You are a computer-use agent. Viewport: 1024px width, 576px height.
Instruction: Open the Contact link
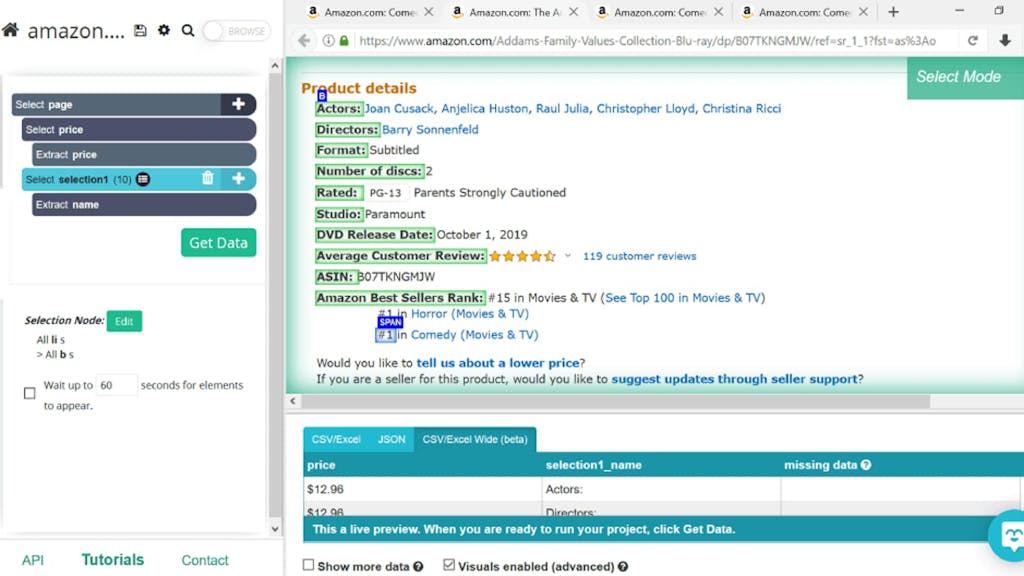tap(205, 560)
